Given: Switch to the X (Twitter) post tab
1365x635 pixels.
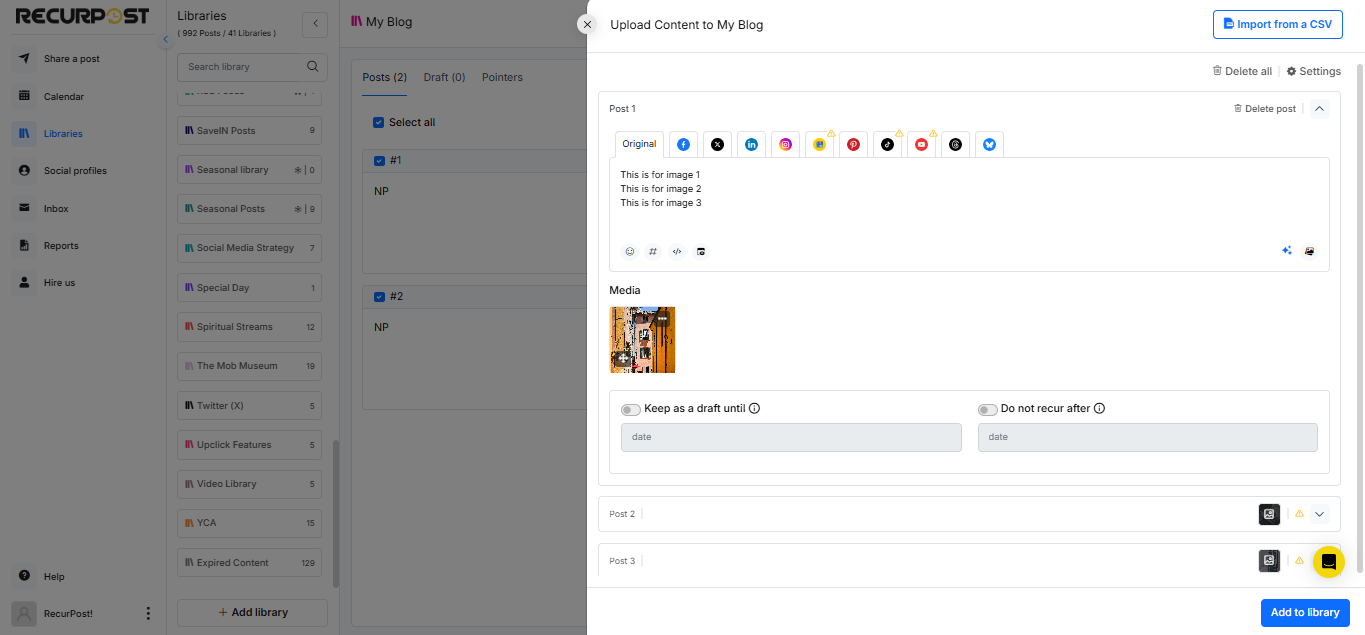Looking at the screenshot, I should [717, 144].
